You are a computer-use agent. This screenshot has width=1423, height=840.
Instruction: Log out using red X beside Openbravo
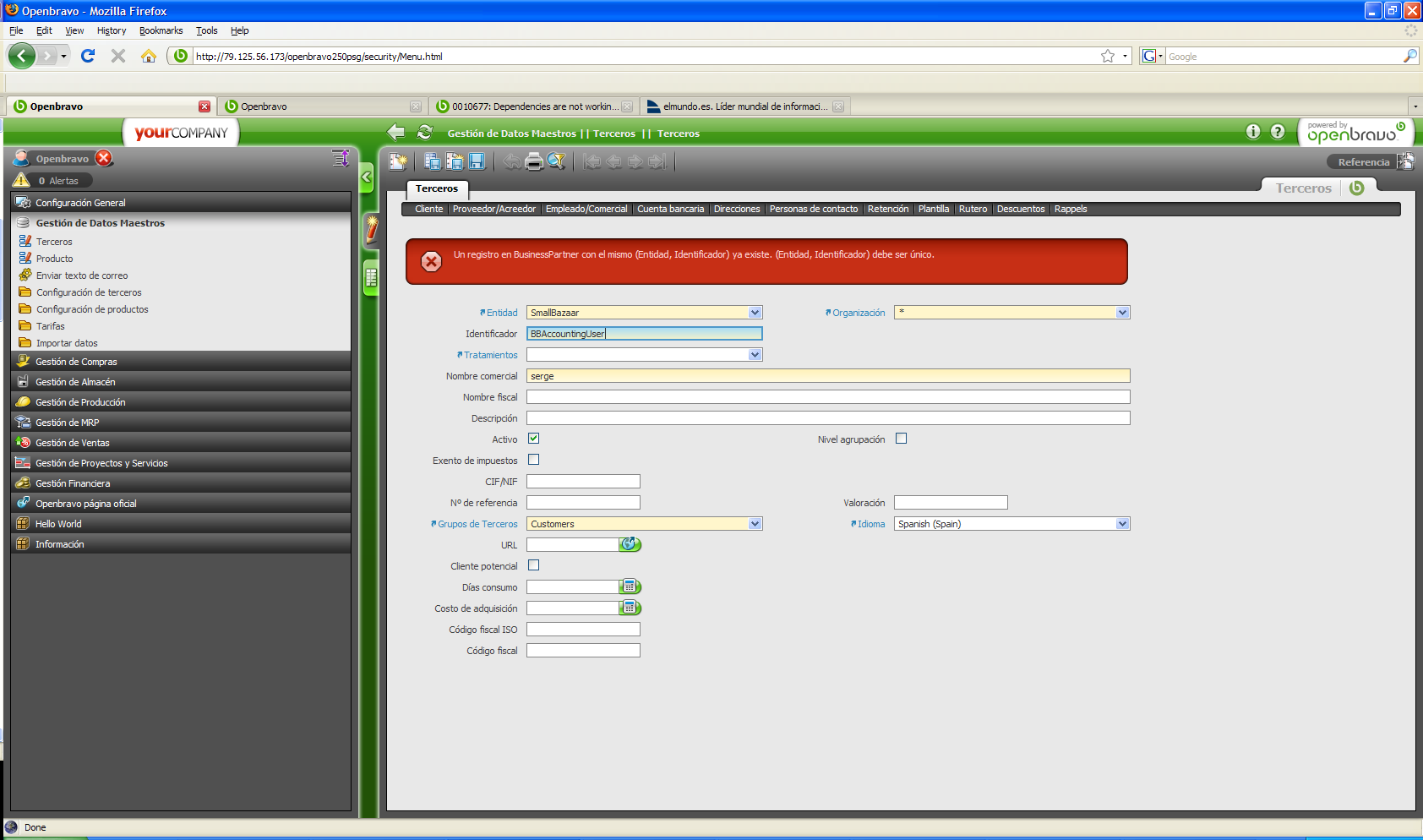click(104, 158)
